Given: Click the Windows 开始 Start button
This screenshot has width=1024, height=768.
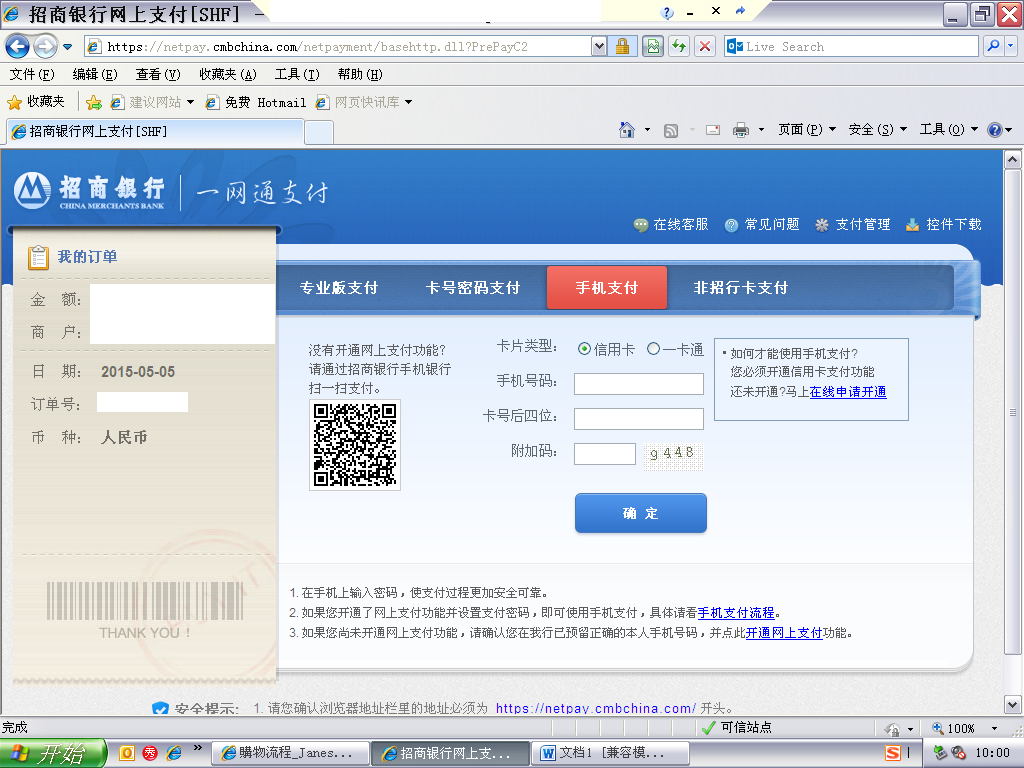Looking at the screenshot, I should pyautogui.click(x=53, y=754).
